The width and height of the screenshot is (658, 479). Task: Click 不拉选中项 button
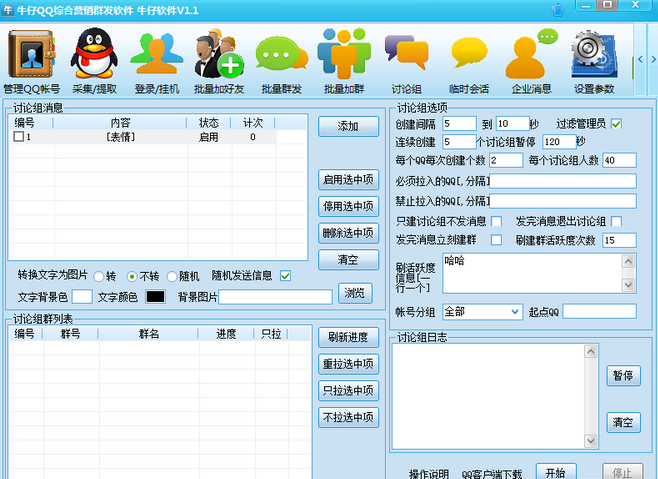pyautogui.click(x=348, y=418)
